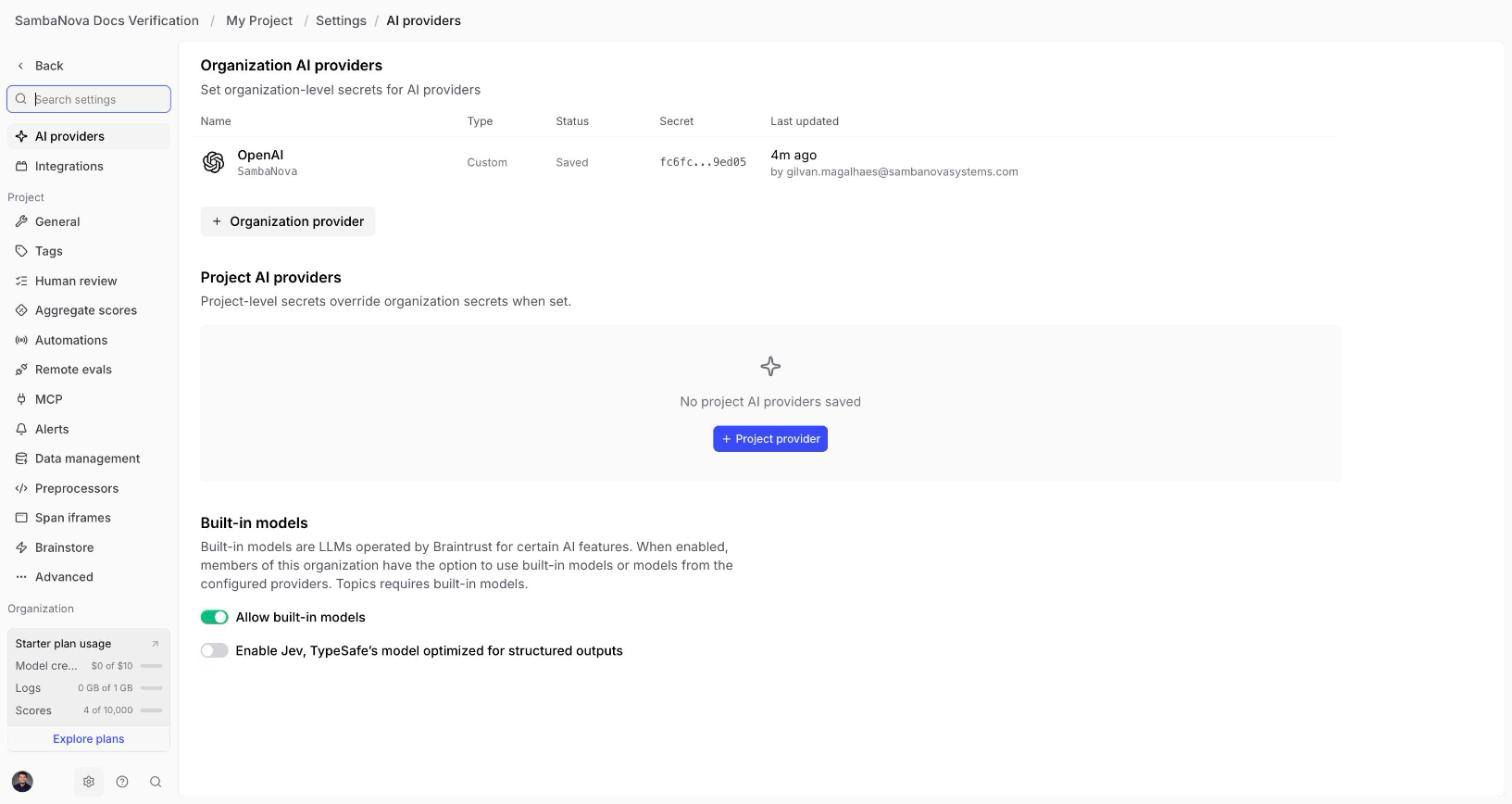Focus the Search settings field
The height and width of the screenshot is (804, 1512).
point(89,99)
